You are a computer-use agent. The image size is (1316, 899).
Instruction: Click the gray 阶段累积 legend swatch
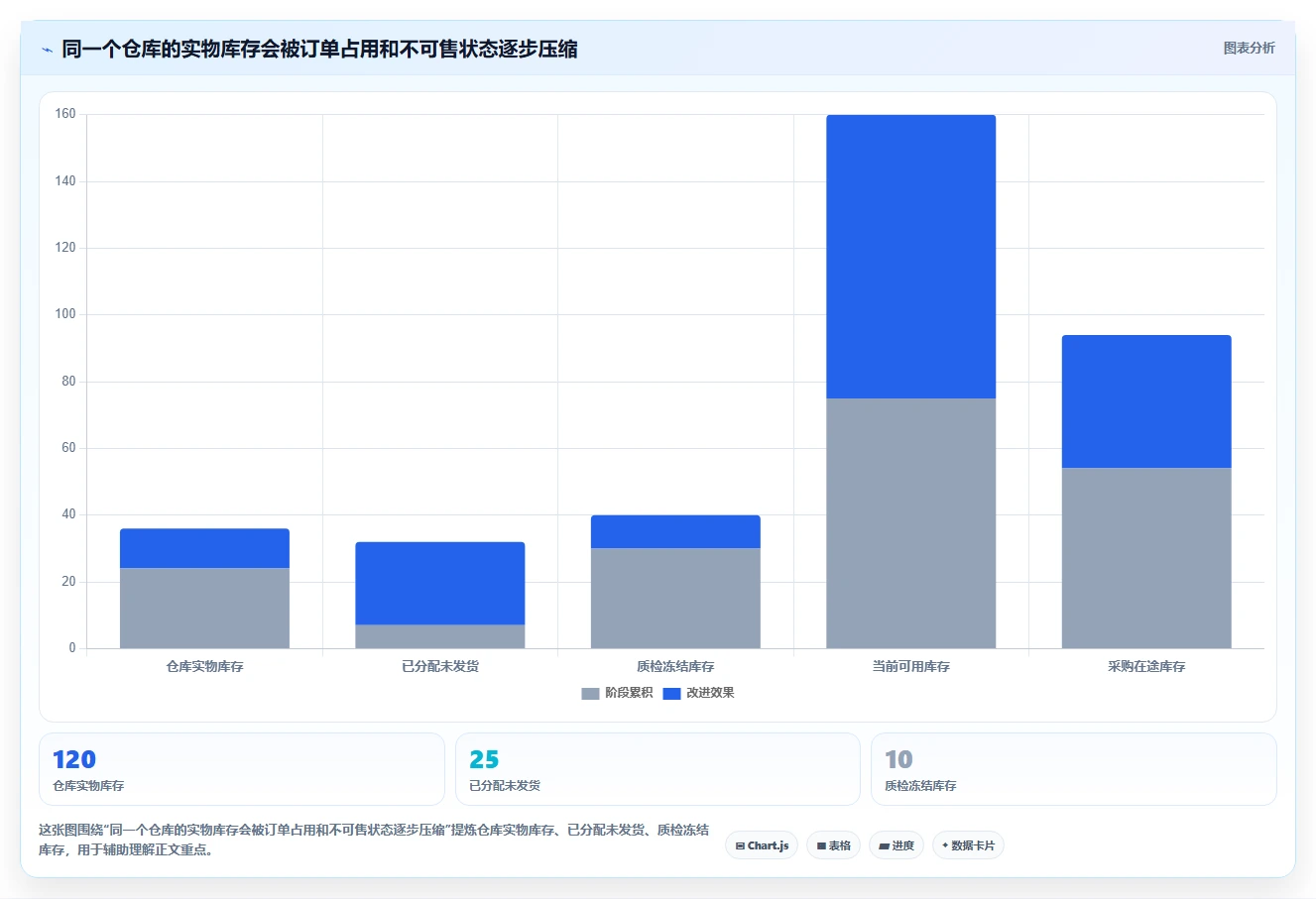tap(590, 694)
